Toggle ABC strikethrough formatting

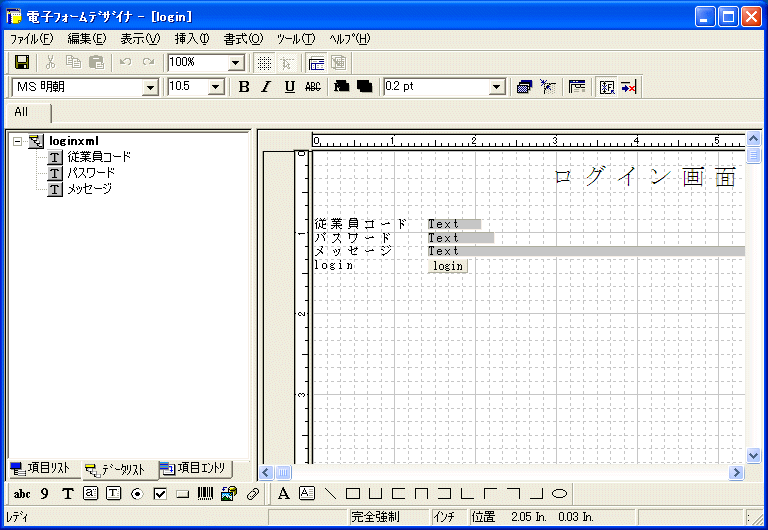pyautogui.click(x=312, y=87)
